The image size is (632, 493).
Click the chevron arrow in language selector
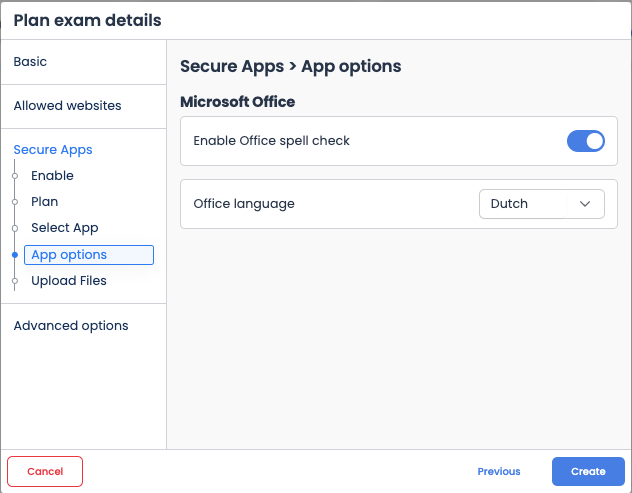pos(585,204)
